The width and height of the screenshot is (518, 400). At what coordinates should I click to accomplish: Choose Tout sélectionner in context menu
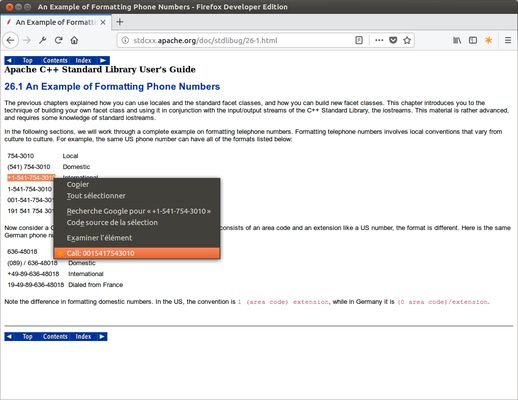(137, 196)
